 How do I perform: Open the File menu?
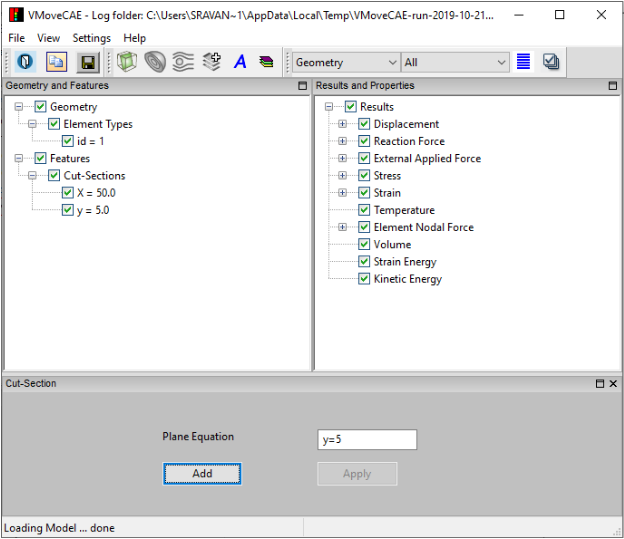[x=16, y=38]
